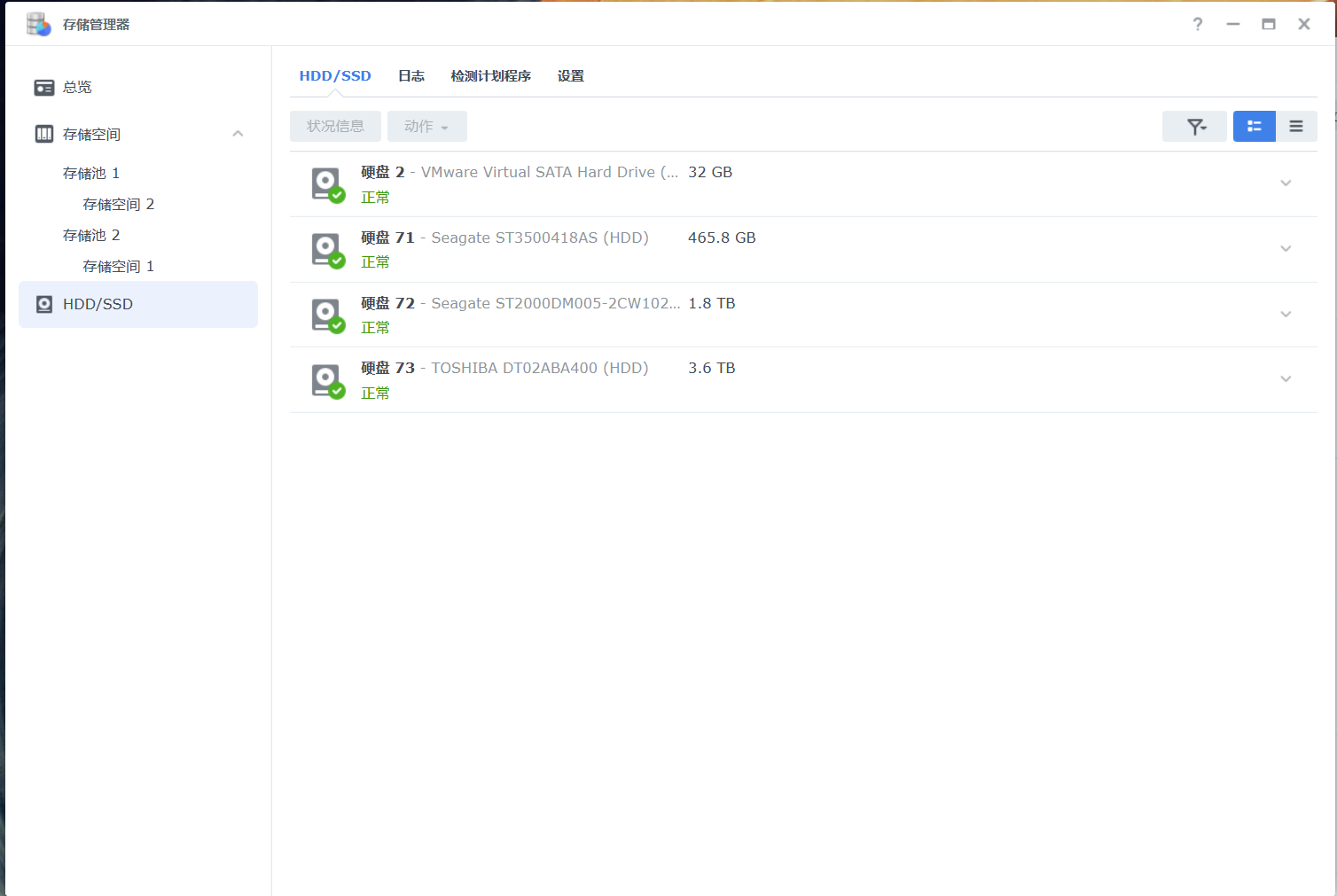1337x896 pixels.
Task: Click the drive icon for 硬盘 73
Action: [327, 380]
